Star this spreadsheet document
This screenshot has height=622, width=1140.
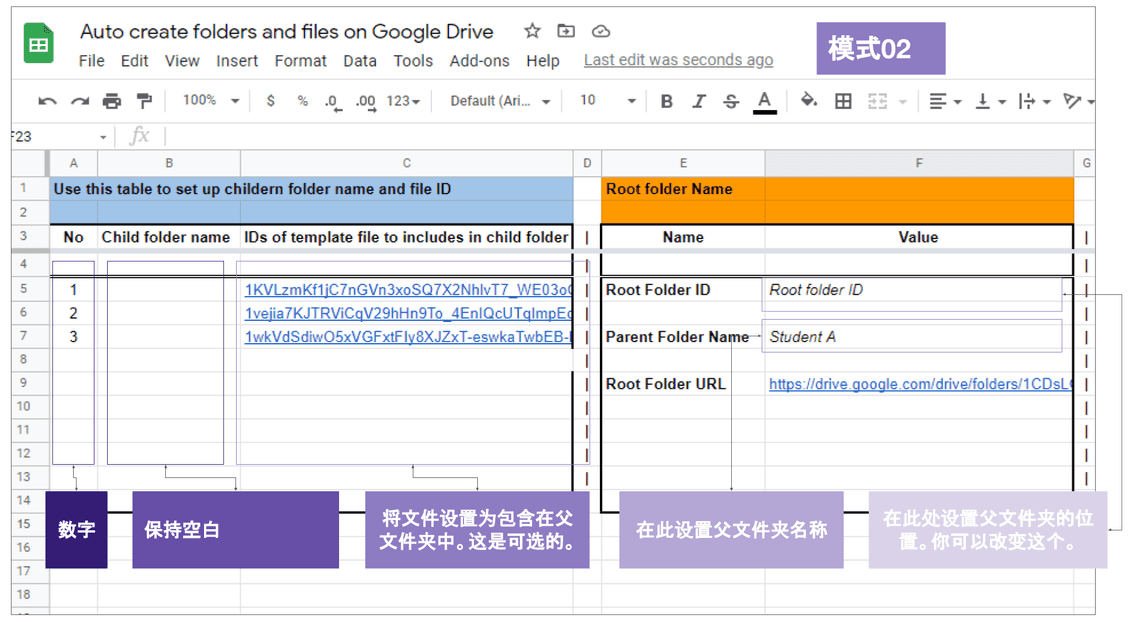(x=533, y=31)
